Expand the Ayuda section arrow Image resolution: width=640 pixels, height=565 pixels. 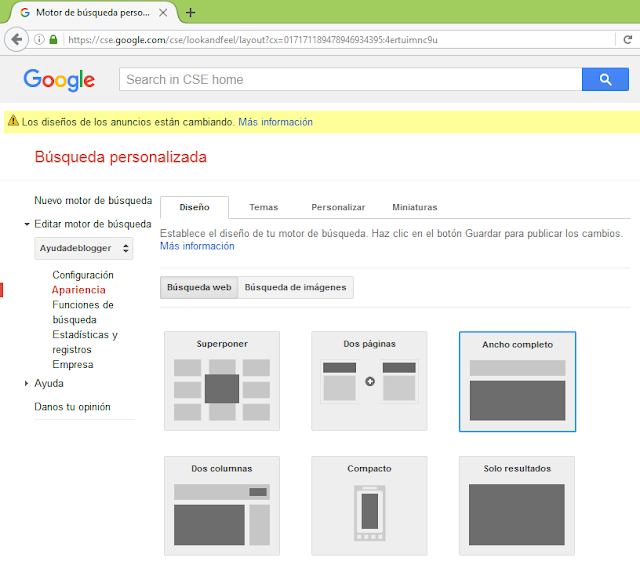coord(26,383)
